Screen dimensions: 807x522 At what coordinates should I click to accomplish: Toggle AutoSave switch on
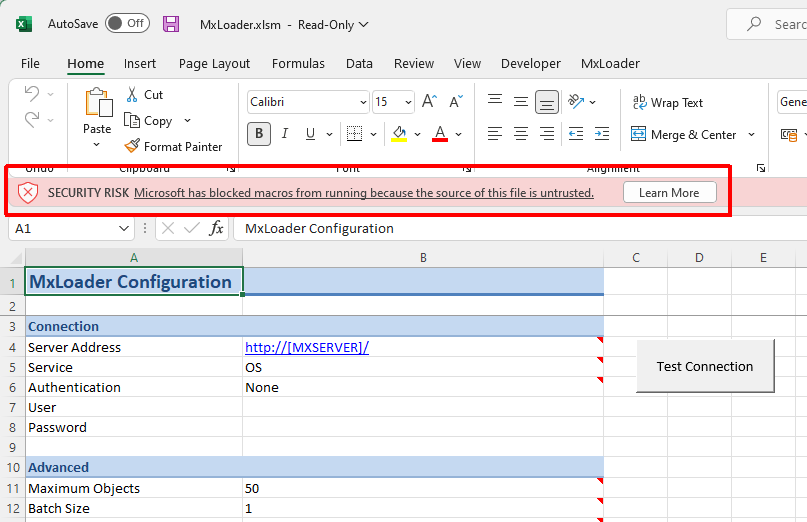point(127,24)
